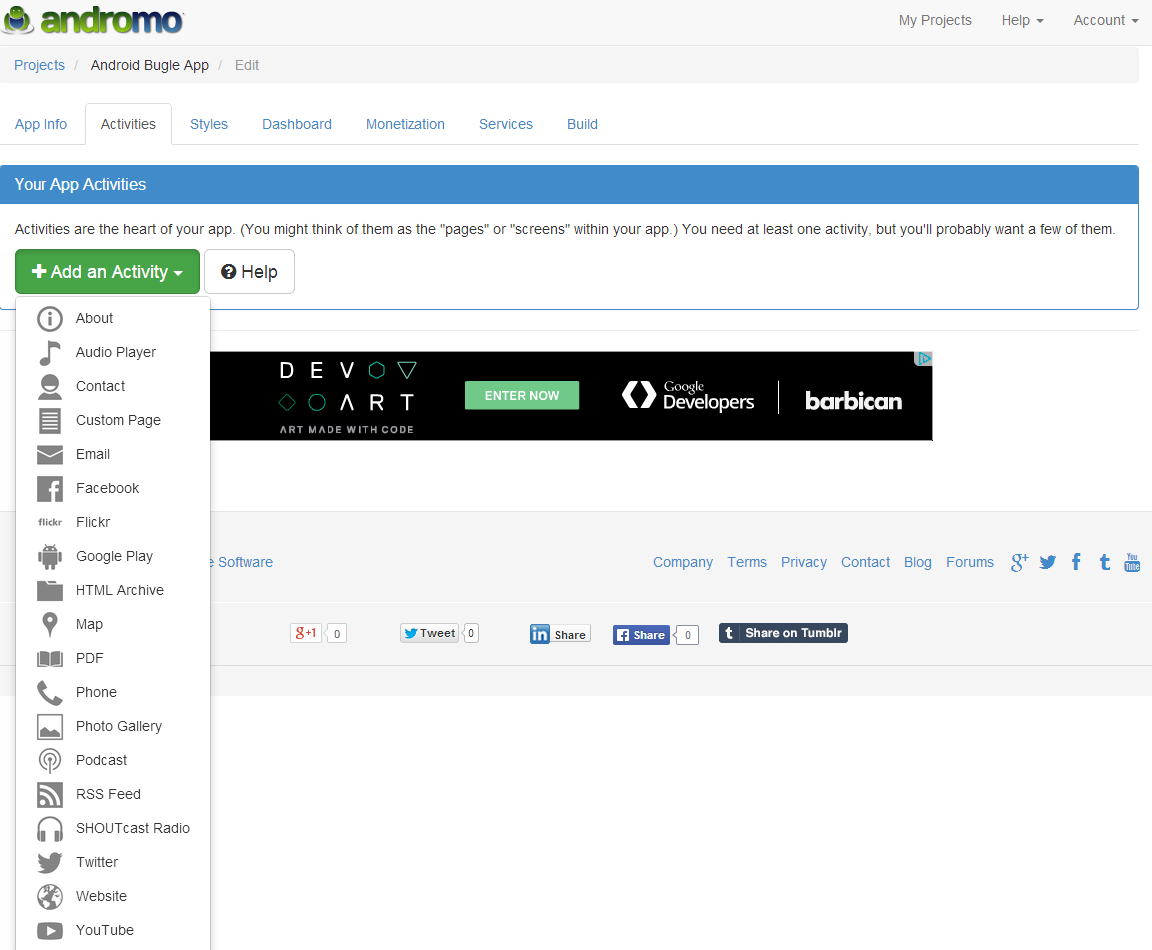
Task: Click the Projects breadcrumb link
Action: (x=40, y=65)
